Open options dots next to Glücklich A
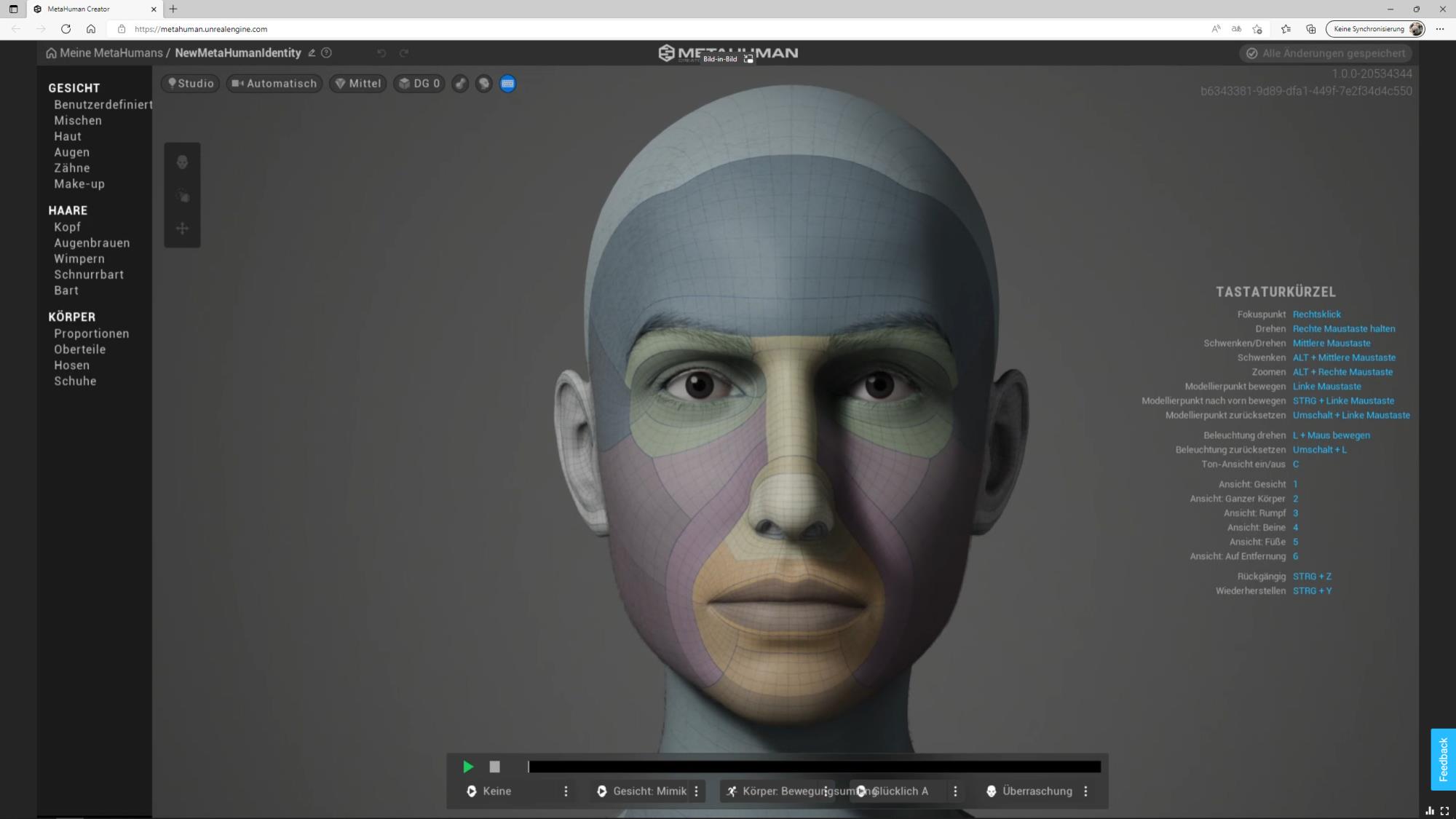The image size is (1456, 819). click(955, 791)
